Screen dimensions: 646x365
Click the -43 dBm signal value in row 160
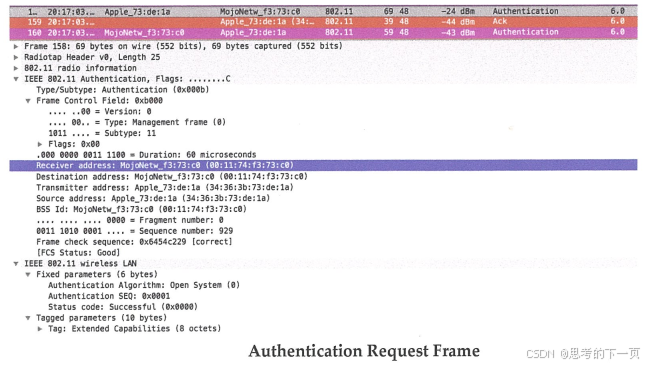tap(458, 33)
